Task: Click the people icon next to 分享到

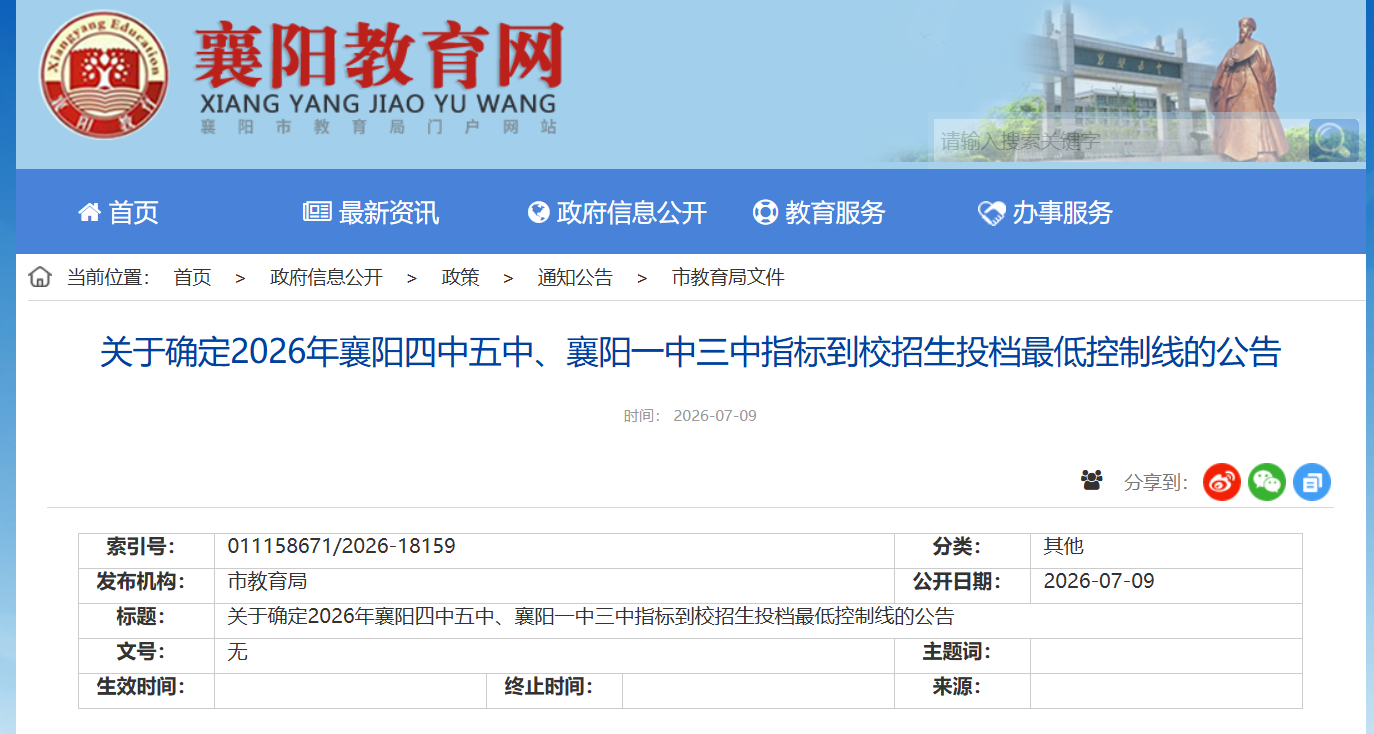Action: coord(1091,481)
